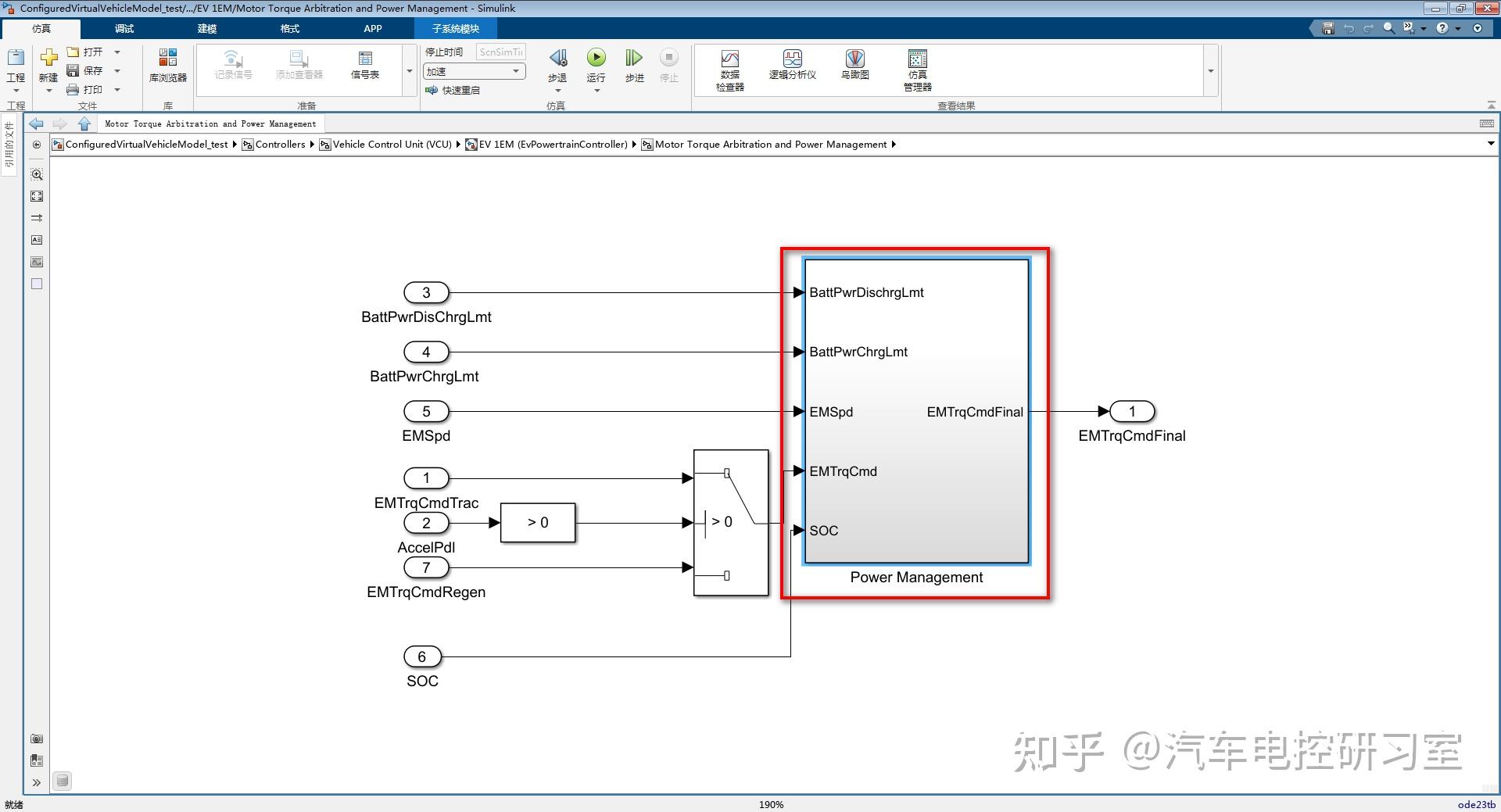The width and height of the screenshot is (1501, 812).
Task: Toggle the Zoom tool in left sidebar
Action: click(x=36, y=174)
